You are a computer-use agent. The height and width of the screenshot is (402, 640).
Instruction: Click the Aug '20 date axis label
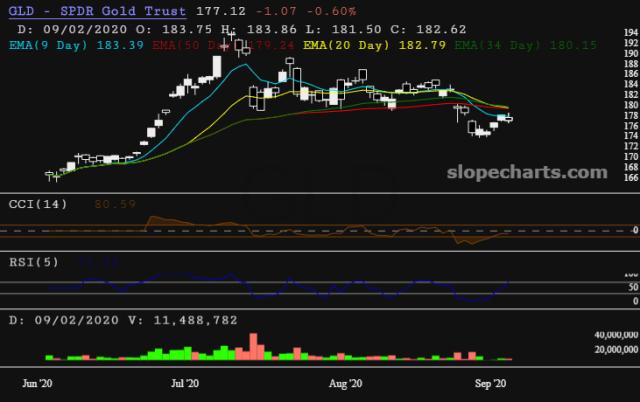pyautogui.click(x=346, y=384)
